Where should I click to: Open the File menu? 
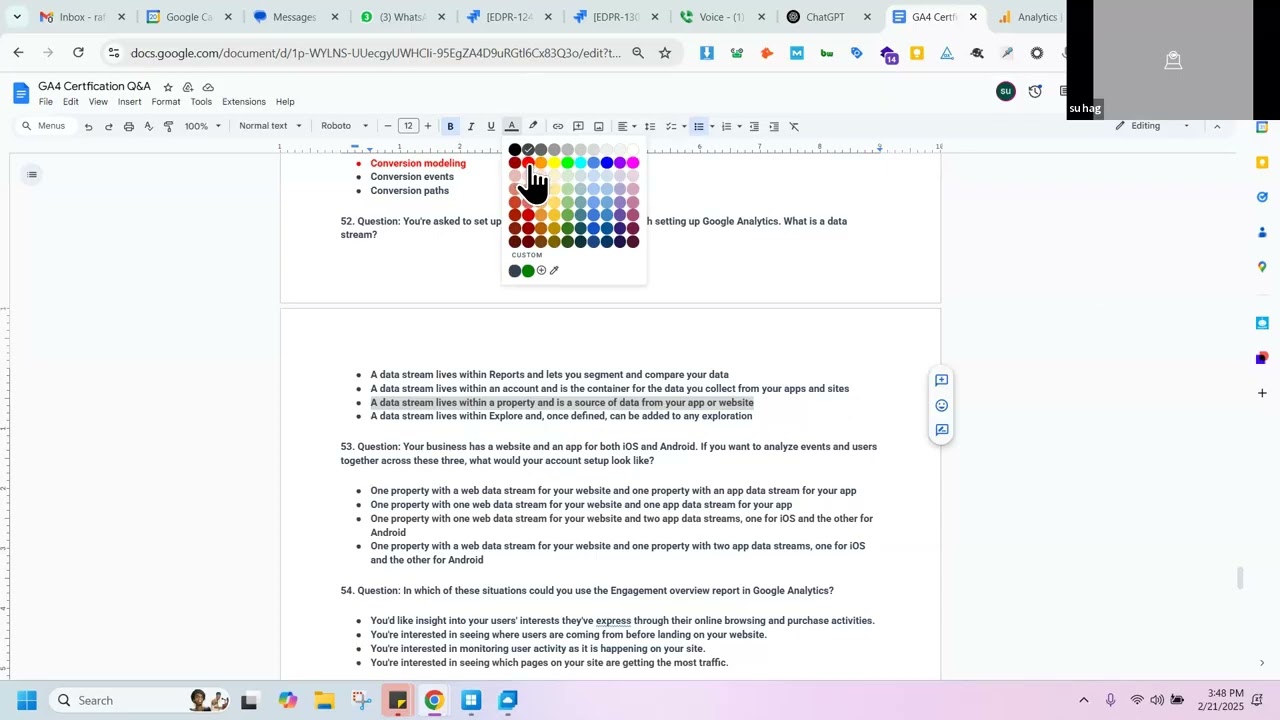pos(46,102)
